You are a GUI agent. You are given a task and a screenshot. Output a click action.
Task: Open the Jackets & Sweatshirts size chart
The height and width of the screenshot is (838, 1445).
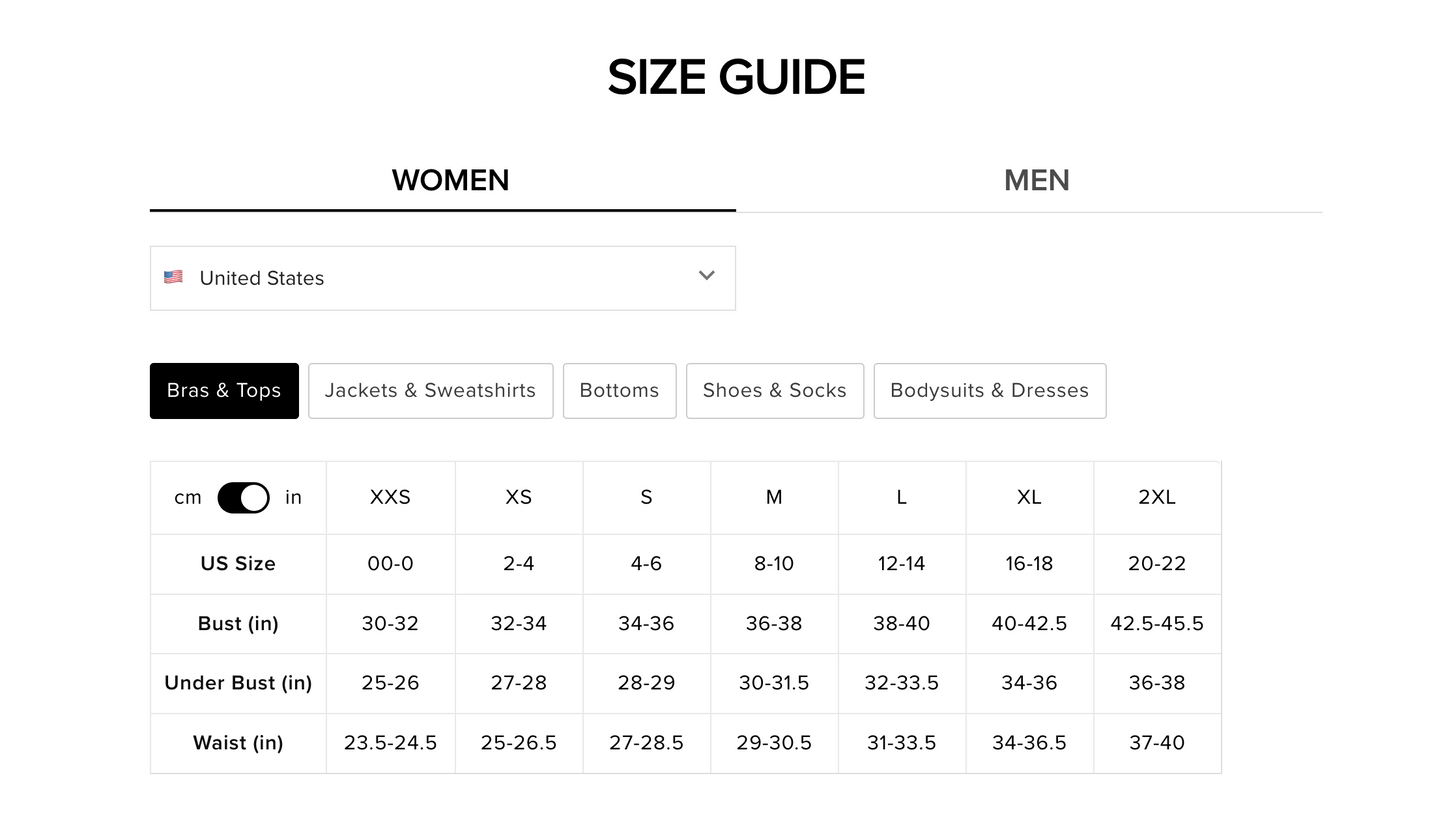[x=430, y=390]
